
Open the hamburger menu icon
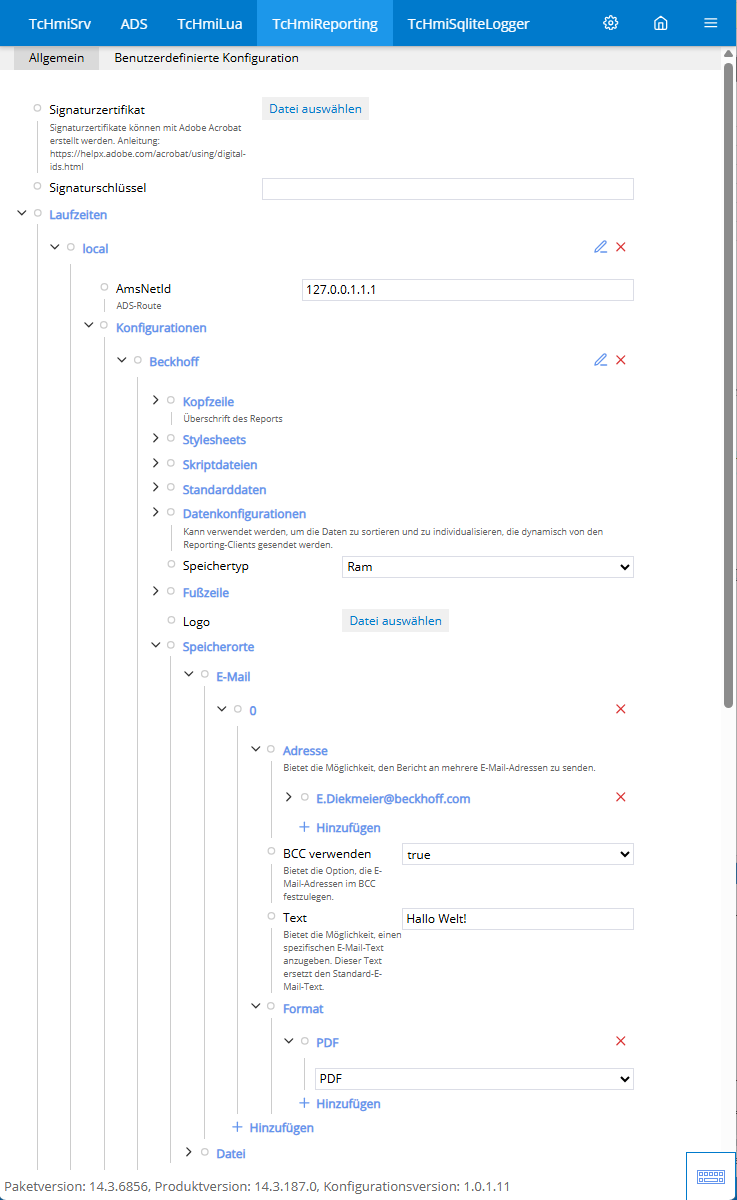pyautogui.click(x=711, y=23)
